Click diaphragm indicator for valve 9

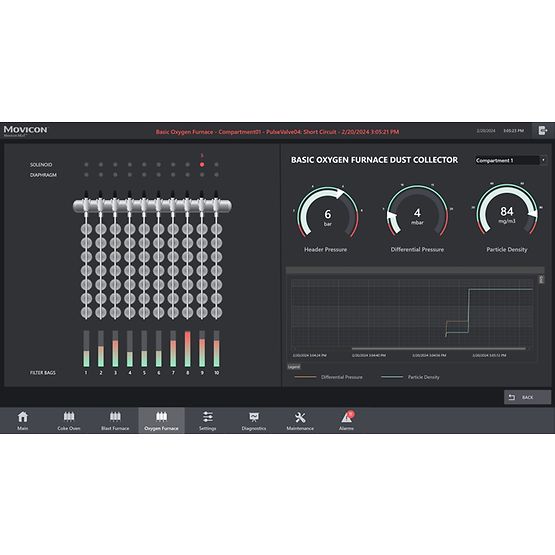pyautogui.click(x=202, y=175)
